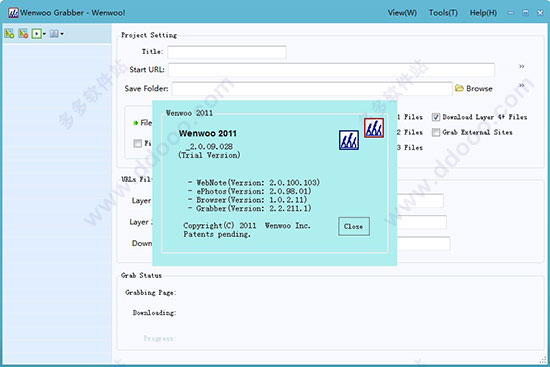This screenshot has height=367, width=550.
Task: Click the delete project icon with red badge
Action: [x=23, y=34]
